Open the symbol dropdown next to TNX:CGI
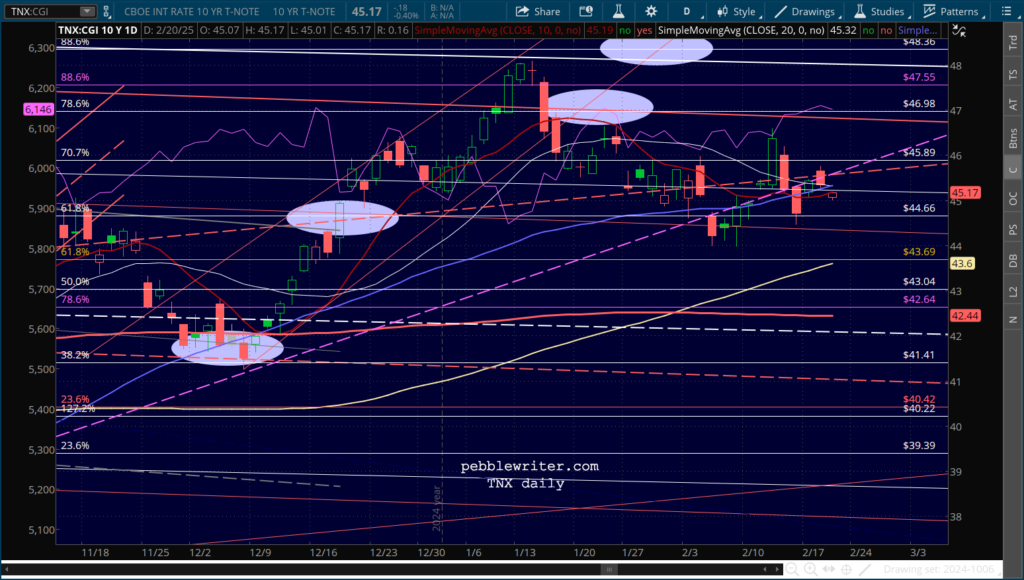1024x580 pixels. [87, 11]
